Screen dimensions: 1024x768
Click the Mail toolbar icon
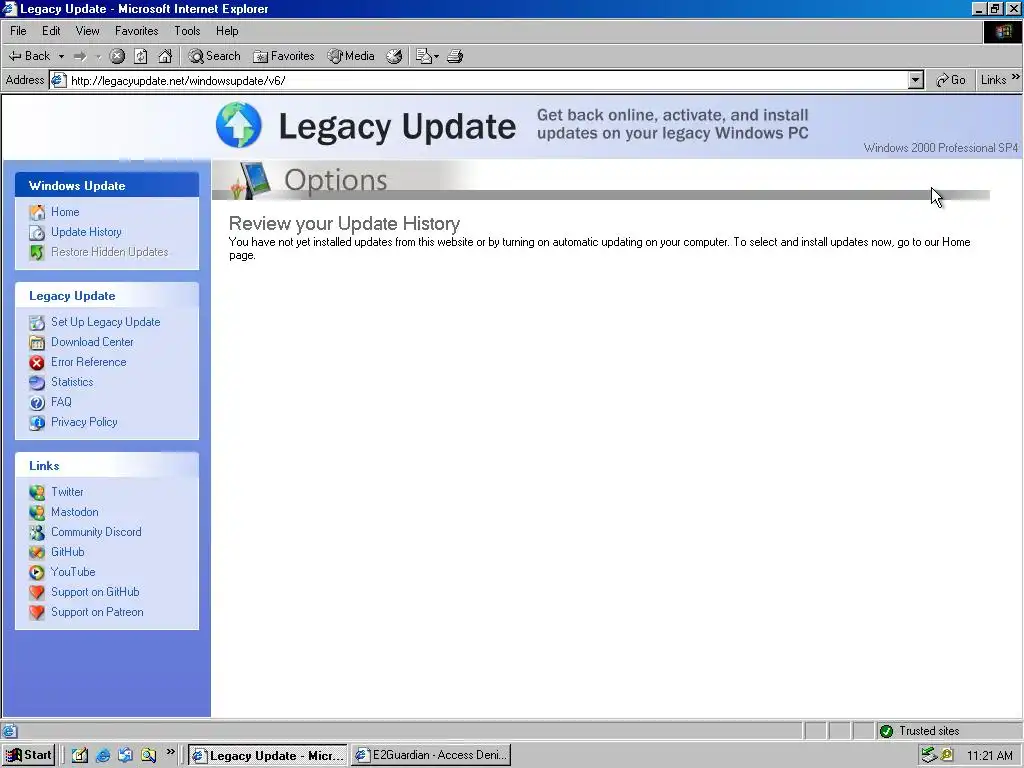coord(424,56)
